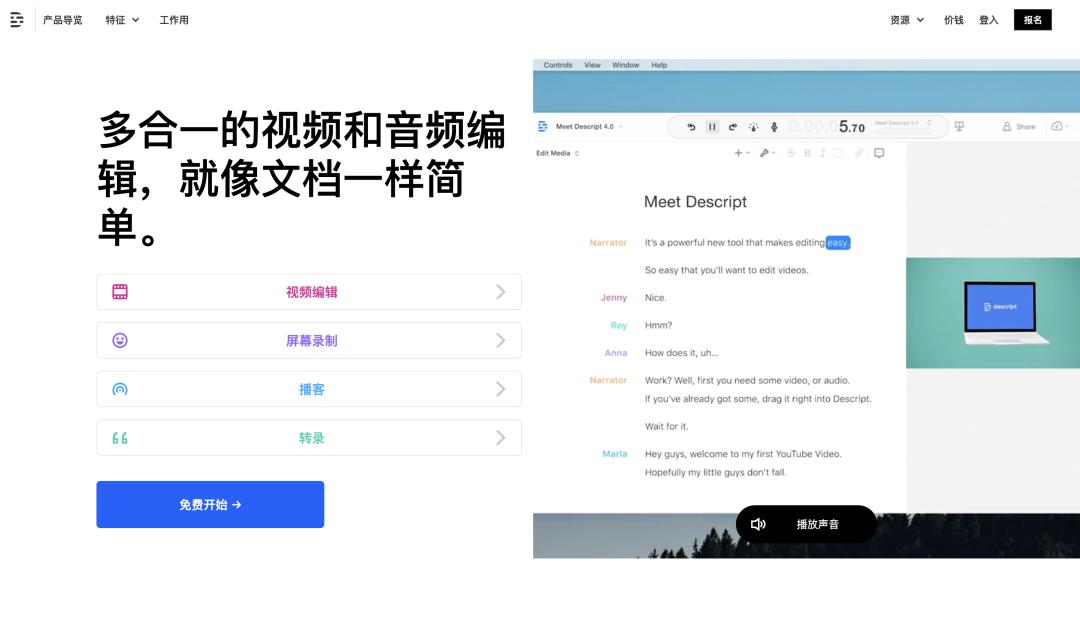
Task: Click the highlighted word "easy." in the transcript
Action: point(838,242)
